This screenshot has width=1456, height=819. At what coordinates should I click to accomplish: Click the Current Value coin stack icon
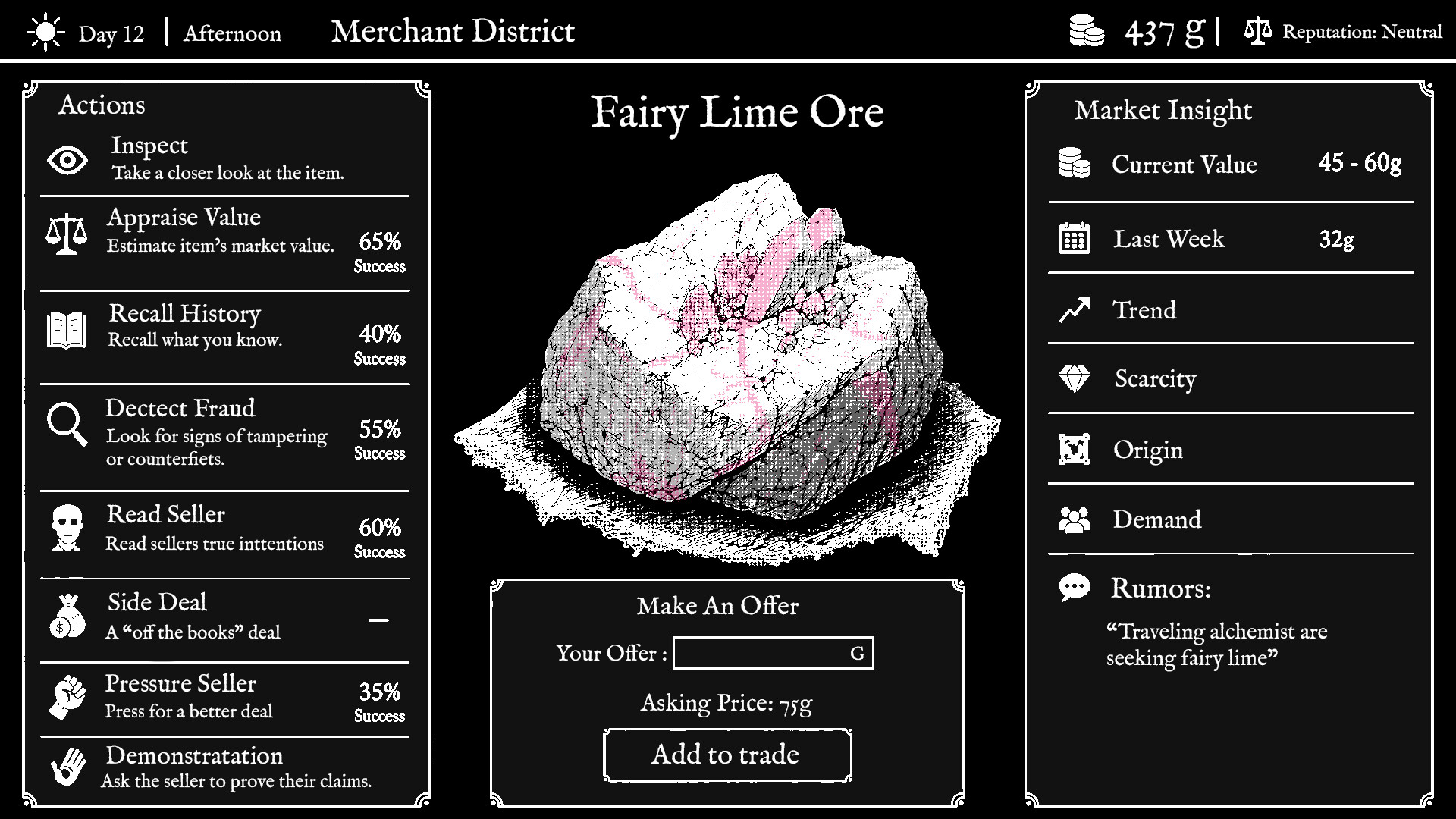point(1075,163)
